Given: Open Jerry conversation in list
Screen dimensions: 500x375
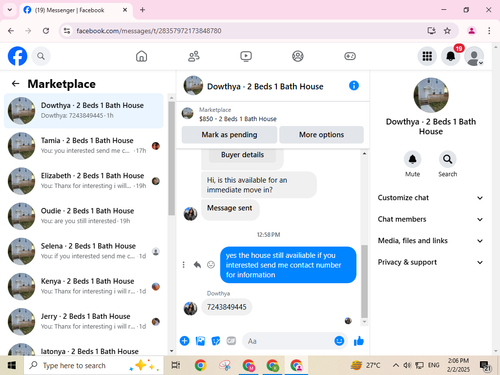Looking at the screenshot, I should pos(84,321).
